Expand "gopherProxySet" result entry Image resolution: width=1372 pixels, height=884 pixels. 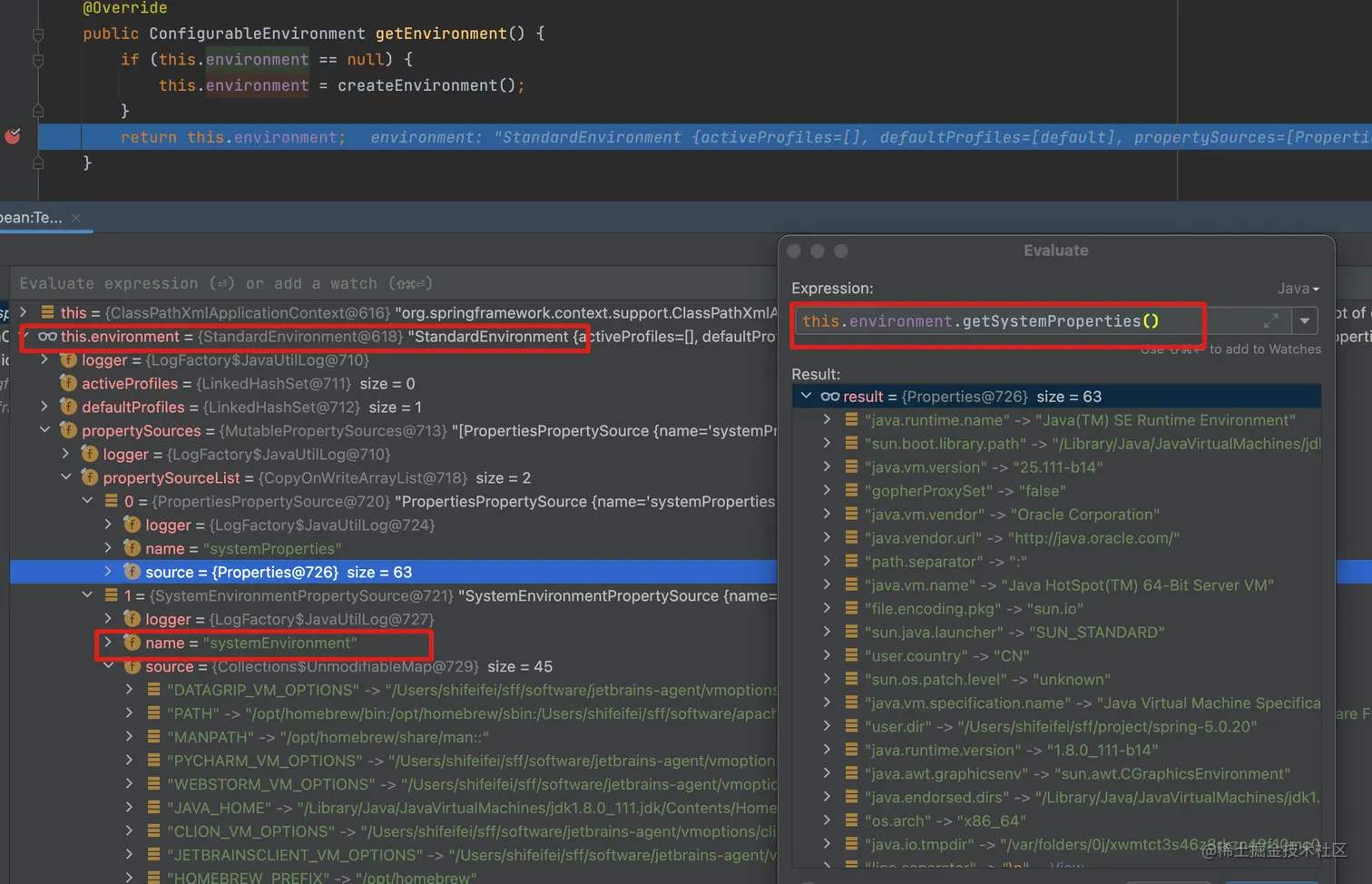(x=827, y=490)
